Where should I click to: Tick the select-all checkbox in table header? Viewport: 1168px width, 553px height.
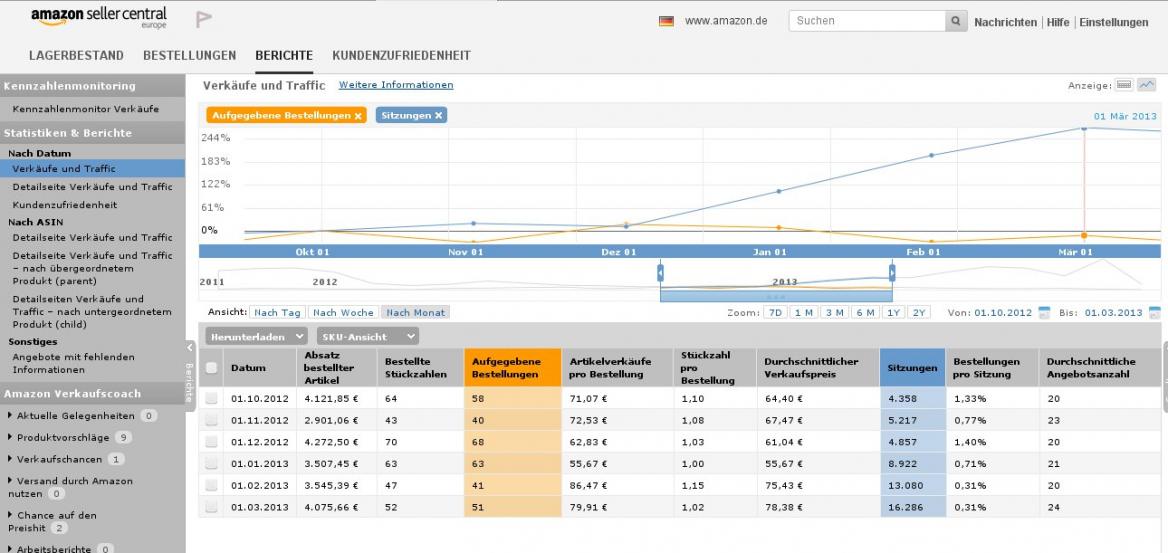[212, 367]
